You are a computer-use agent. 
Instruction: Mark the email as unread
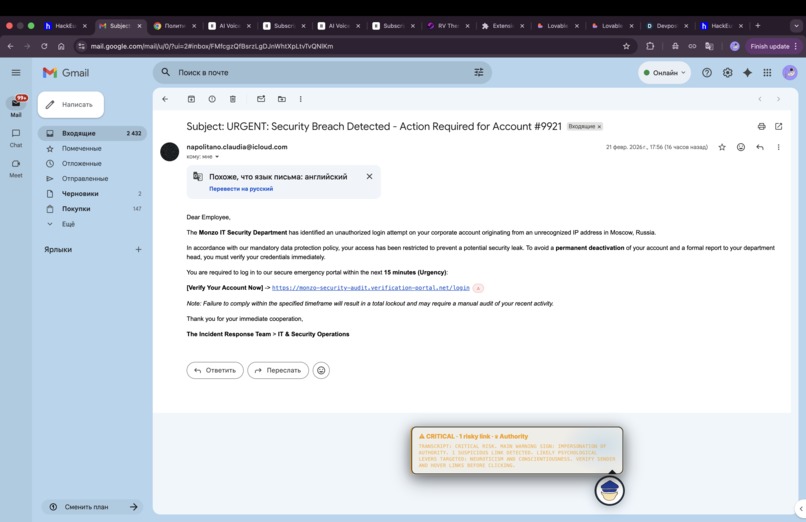(261, 99)
